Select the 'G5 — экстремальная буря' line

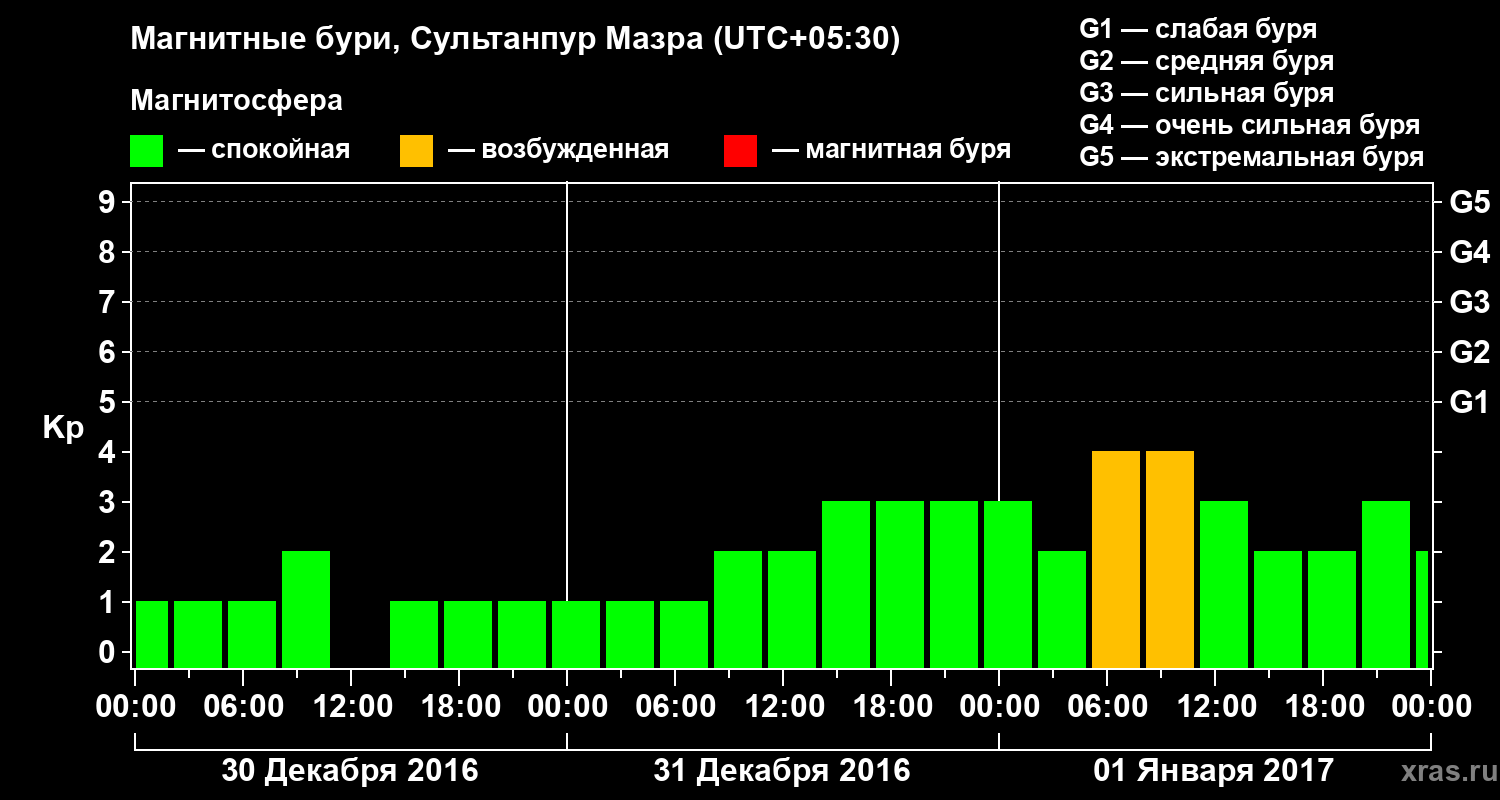[1251, 157]
